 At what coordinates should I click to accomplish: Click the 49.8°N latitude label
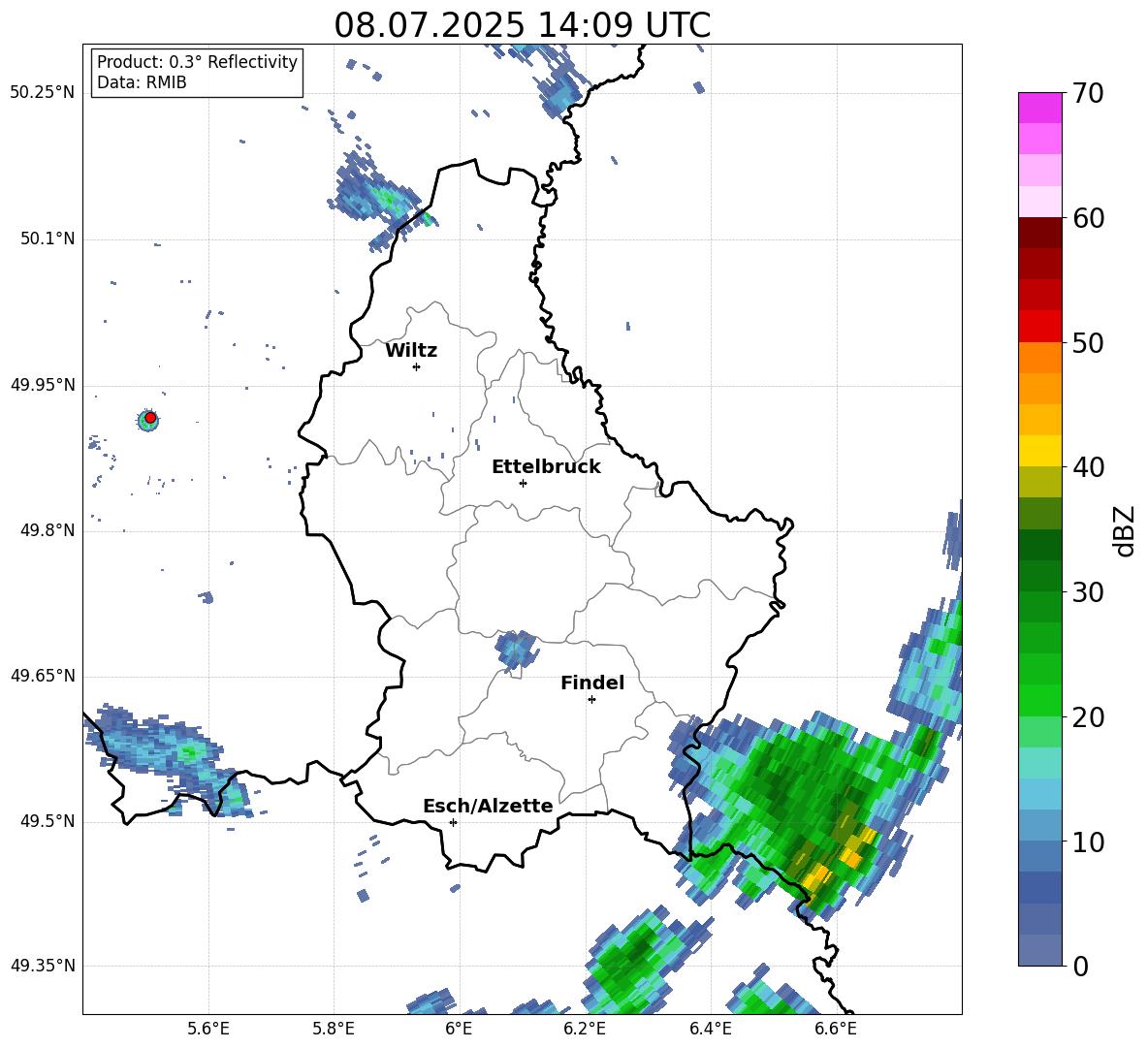[48, 530]
